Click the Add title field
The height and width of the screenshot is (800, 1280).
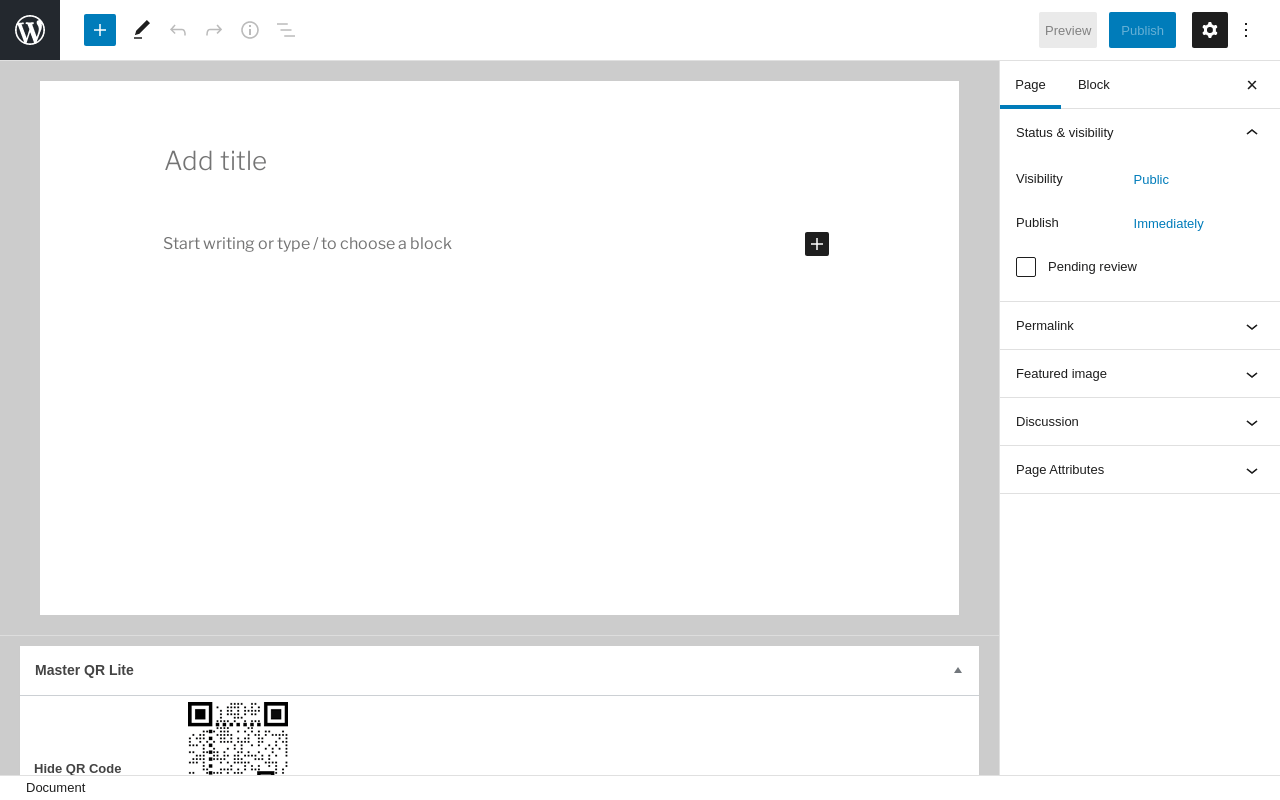point(499,161)
